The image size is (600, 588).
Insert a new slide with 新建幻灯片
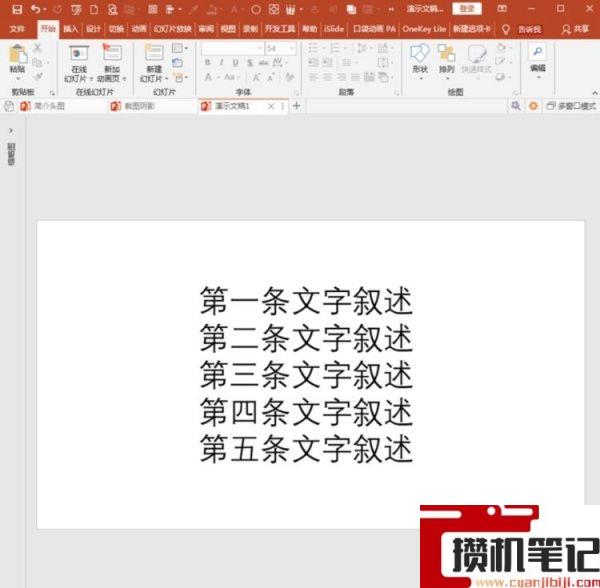pos(154,63)
